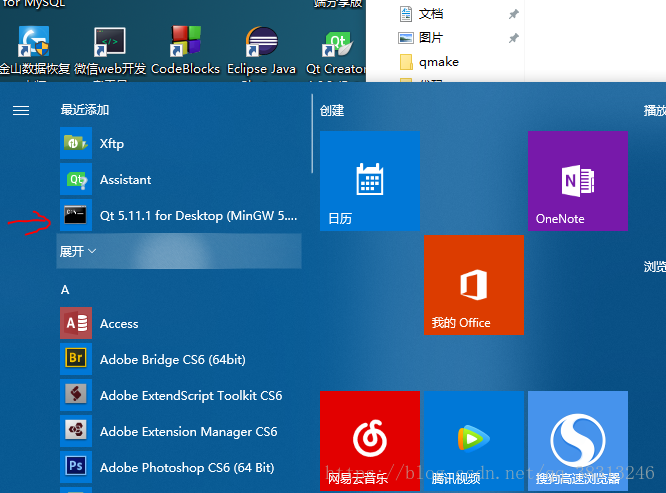
Task: Click Adobe Photoshop CS6 (64 Bit) label
Action: 187,468
